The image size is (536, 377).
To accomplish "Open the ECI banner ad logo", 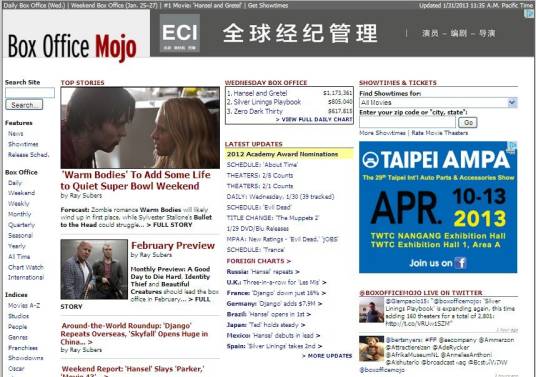I will pyautogui.click(x=180, y=33).
